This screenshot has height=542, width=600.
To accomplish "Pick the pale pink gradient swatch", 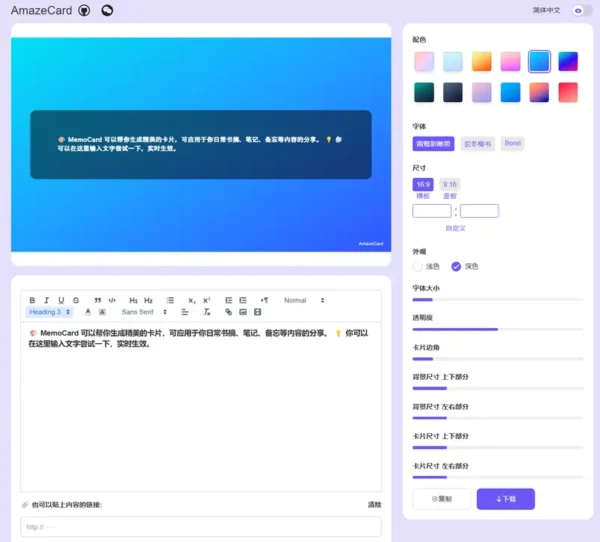I will pos(424,61).
